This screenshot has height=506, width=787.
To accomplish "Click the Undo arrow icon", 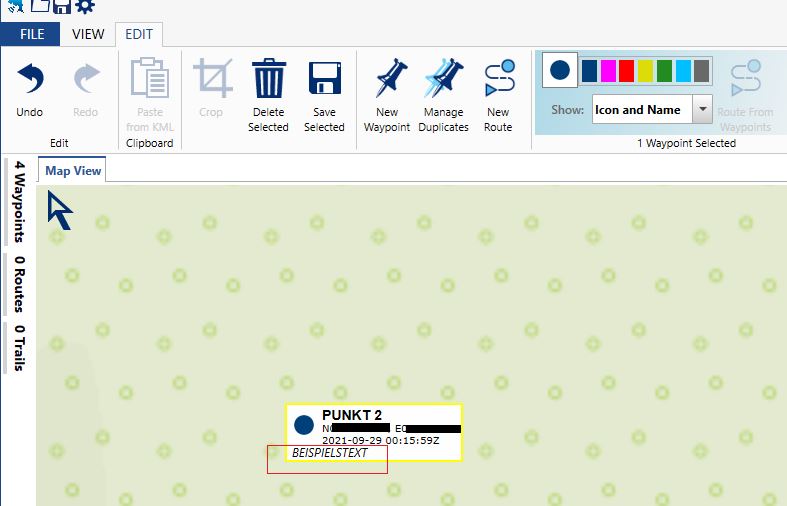I will pos(30,80).
